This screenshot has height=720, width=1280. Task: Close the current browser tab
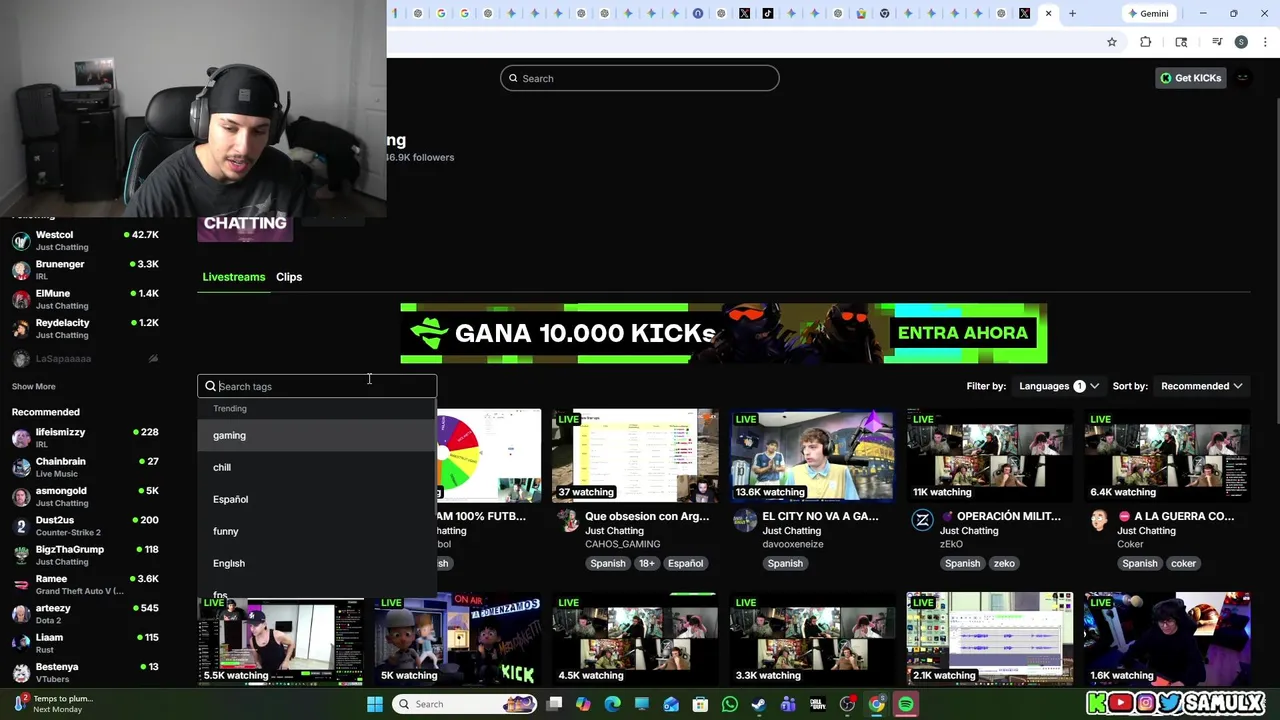[x=1048, y=13]
